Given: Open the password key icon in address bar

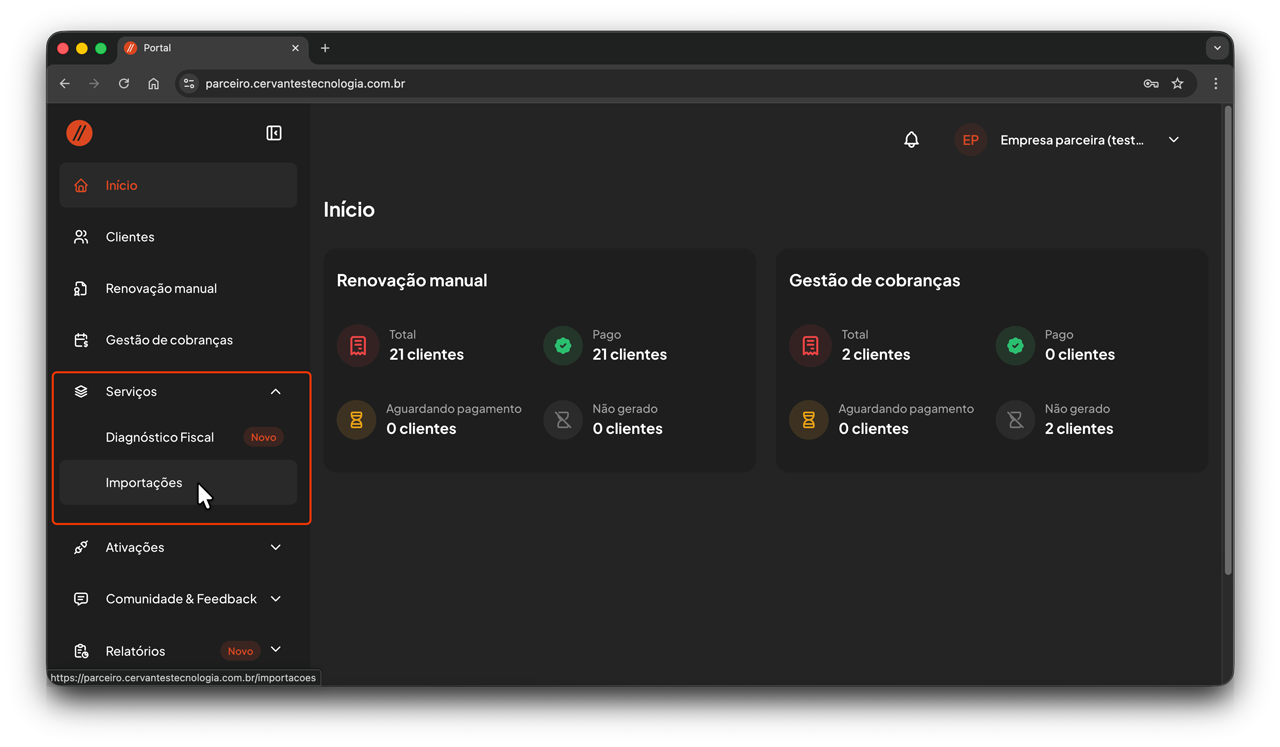Looking at the screenshot, I should point(1151,84).
